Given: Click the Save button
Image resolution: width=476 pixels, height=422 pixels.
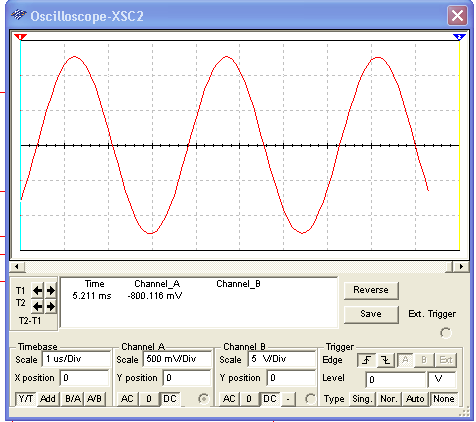Looking at the screenshot, I should click(371, 314).
